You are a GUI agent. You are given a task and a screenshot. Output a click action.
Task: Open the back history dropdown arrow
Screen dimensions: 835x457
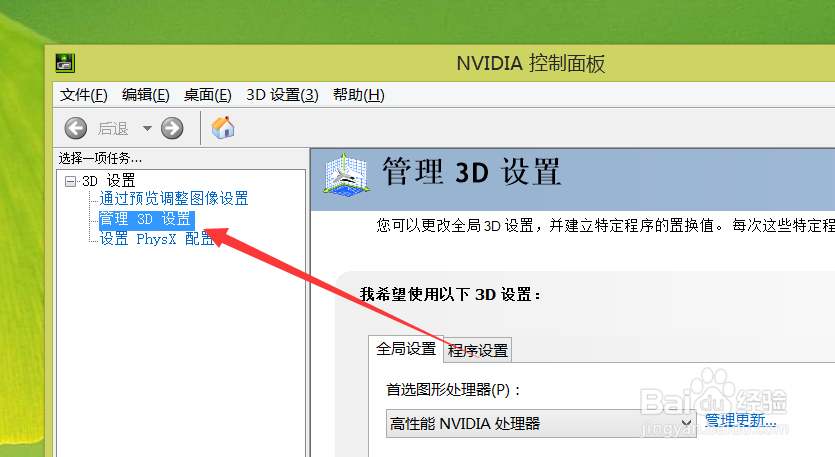pyautogui.click(x=148, y=128)
